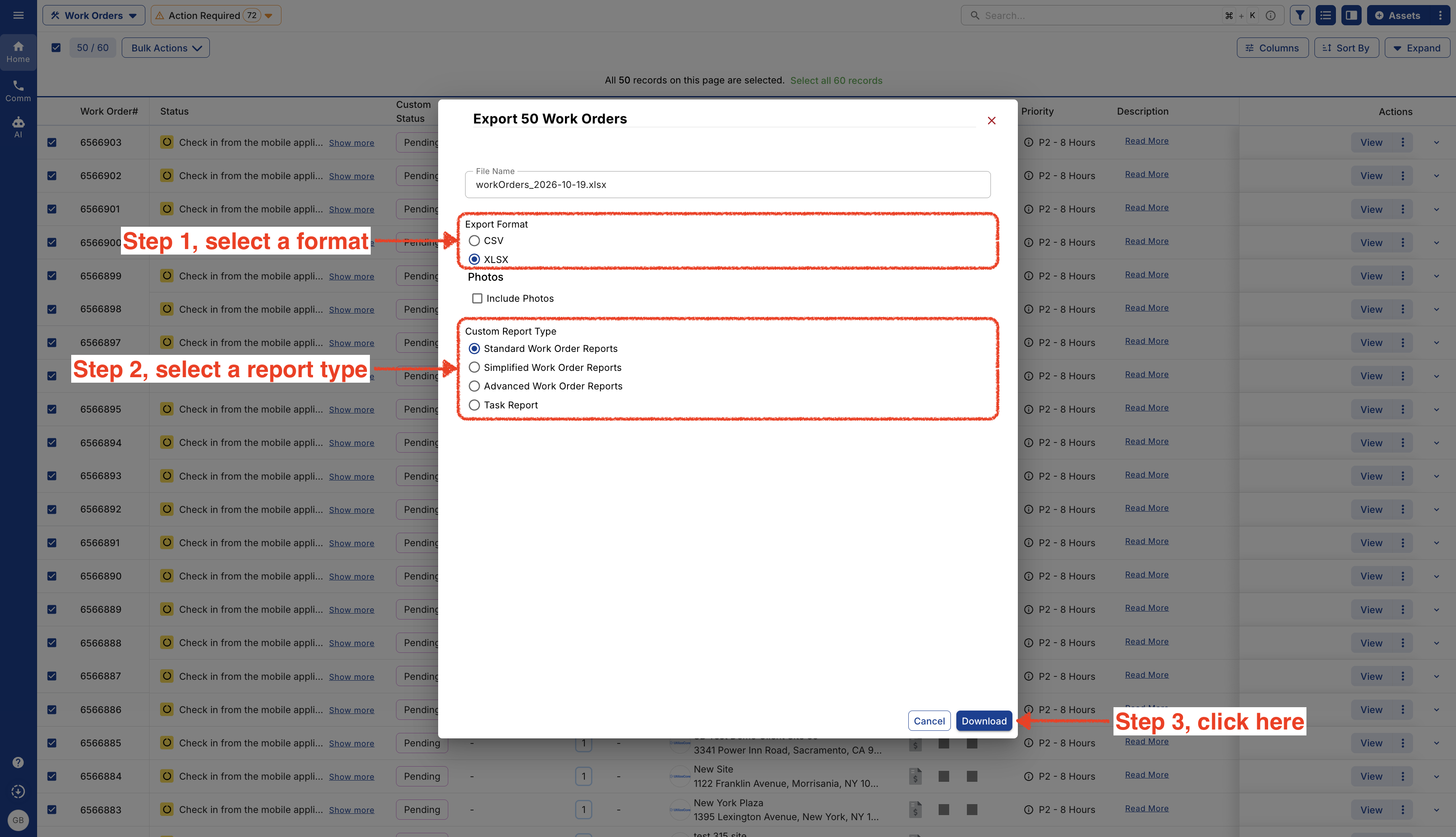The height and width of the screenshot is (837, 1456).
Task: Click the Cancel button
Action: pyautogui.click(x=929, y=721)
